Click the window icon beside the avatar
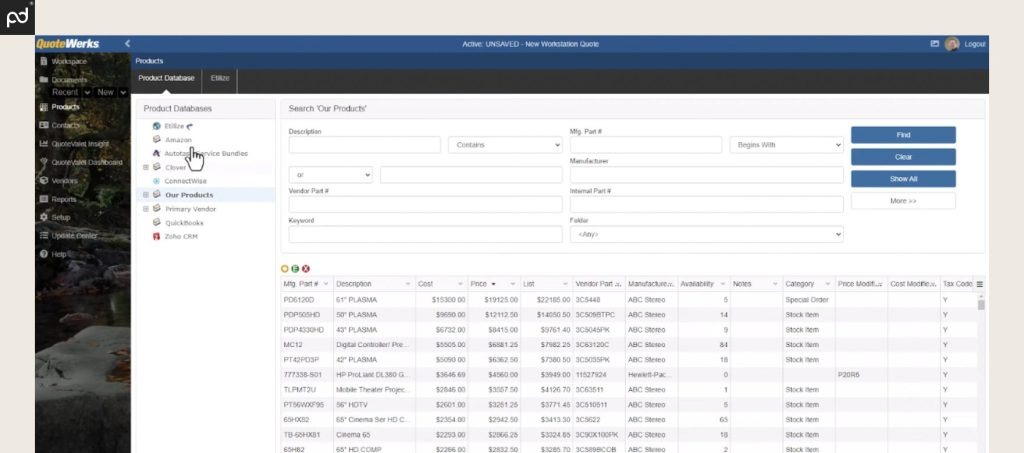 pyautogui.click(x=935, y=44)
